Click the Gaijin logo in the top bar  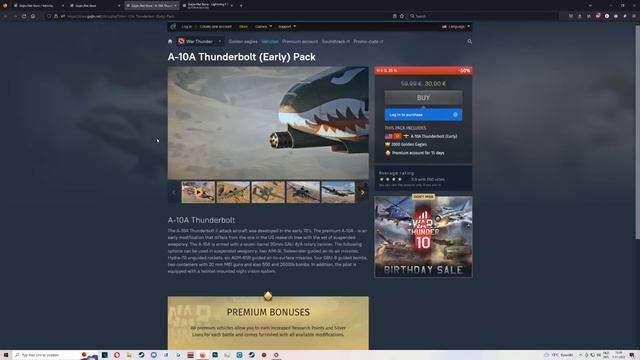click(x=173, y=27)
